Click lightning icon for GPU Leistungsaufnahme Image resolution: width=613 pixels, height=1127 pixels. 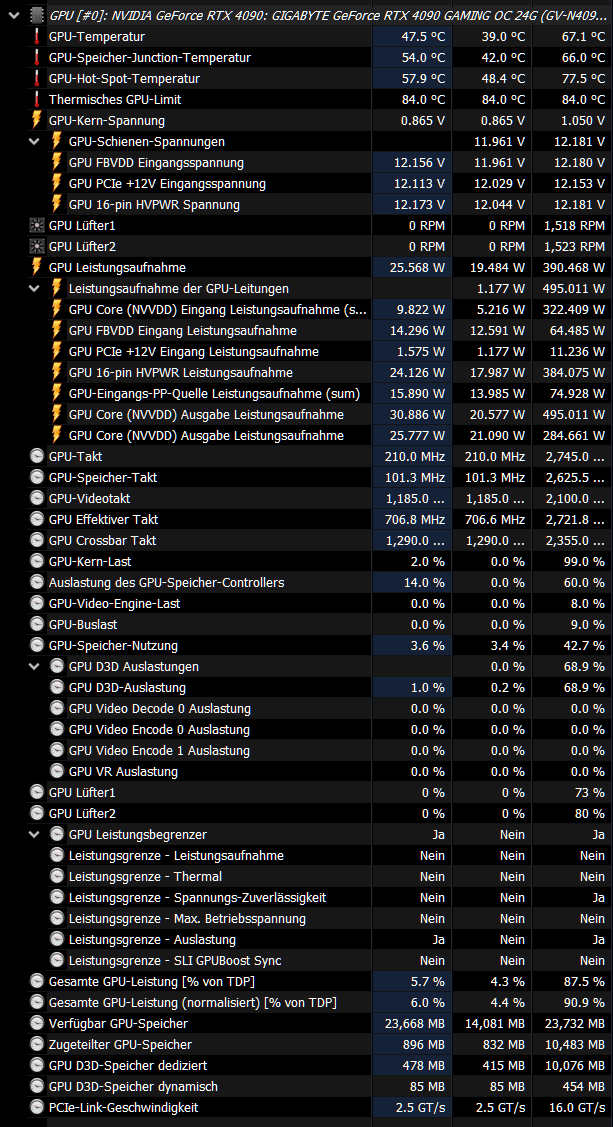[37, 267]
